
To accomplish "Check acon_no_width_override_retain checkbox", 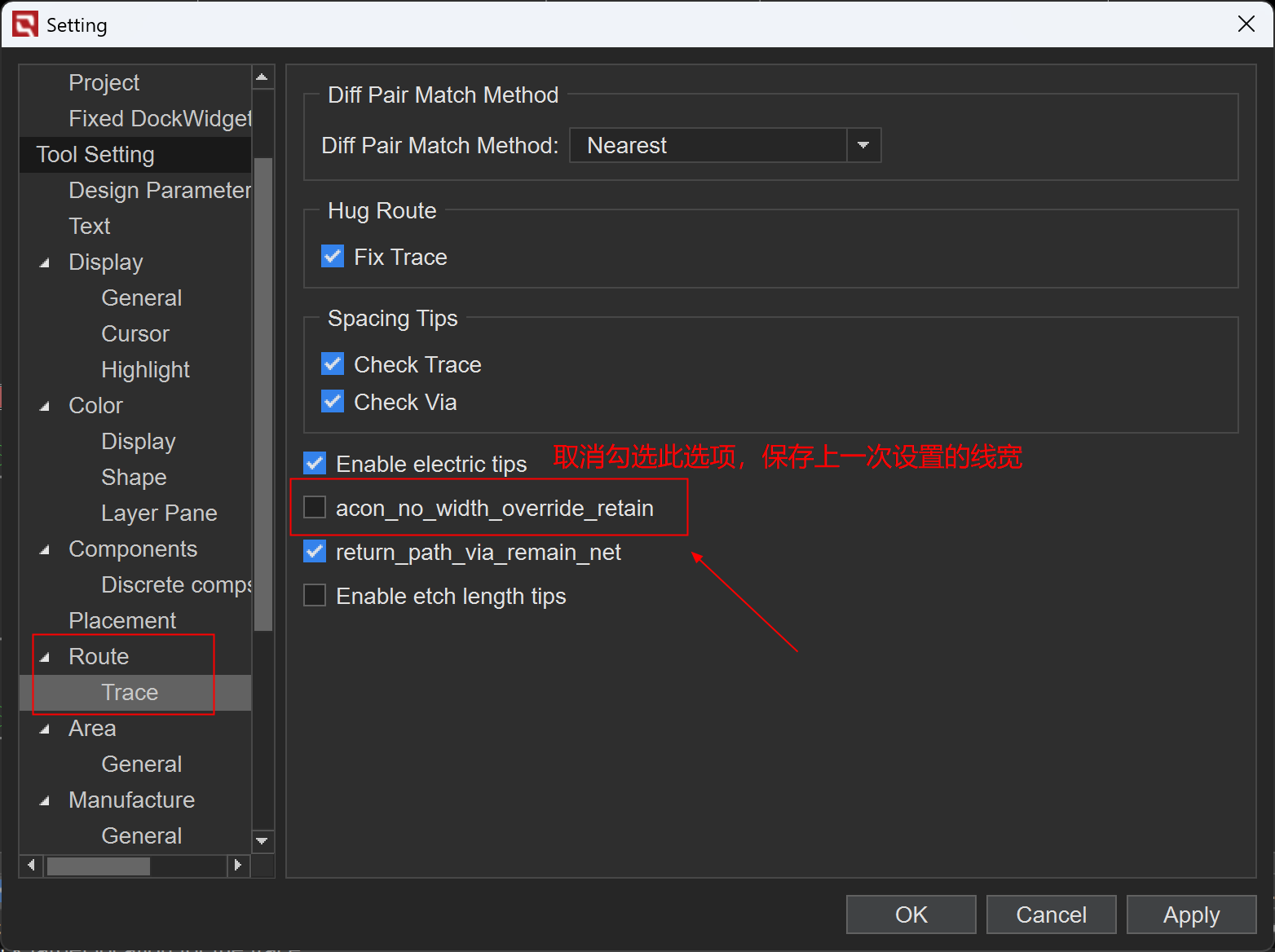I will point(315,508).
